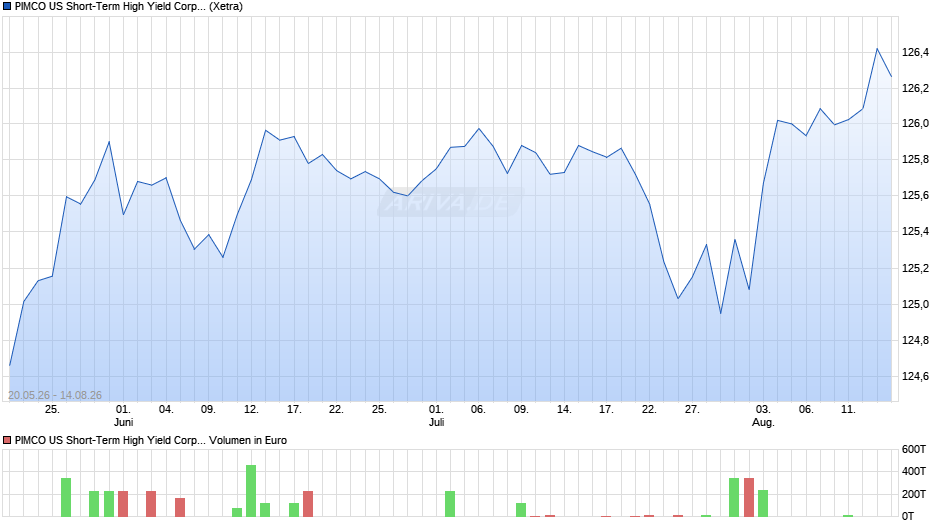This screenshot has width=940, height=526.
Task: Click the x-axis date label '17.' in Juni
Action: (294, 410)
